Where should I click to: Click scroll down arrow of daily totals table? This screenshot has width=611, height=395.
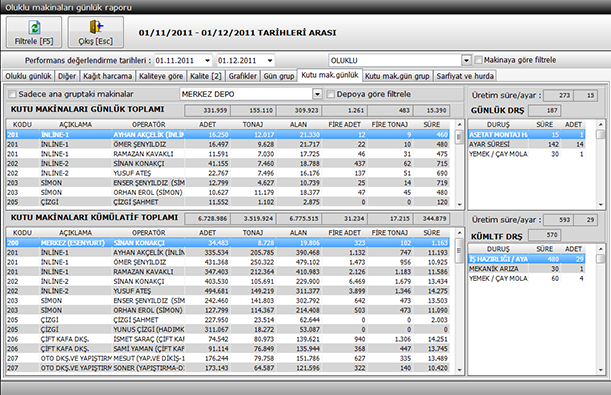click(x=459, y=204)
